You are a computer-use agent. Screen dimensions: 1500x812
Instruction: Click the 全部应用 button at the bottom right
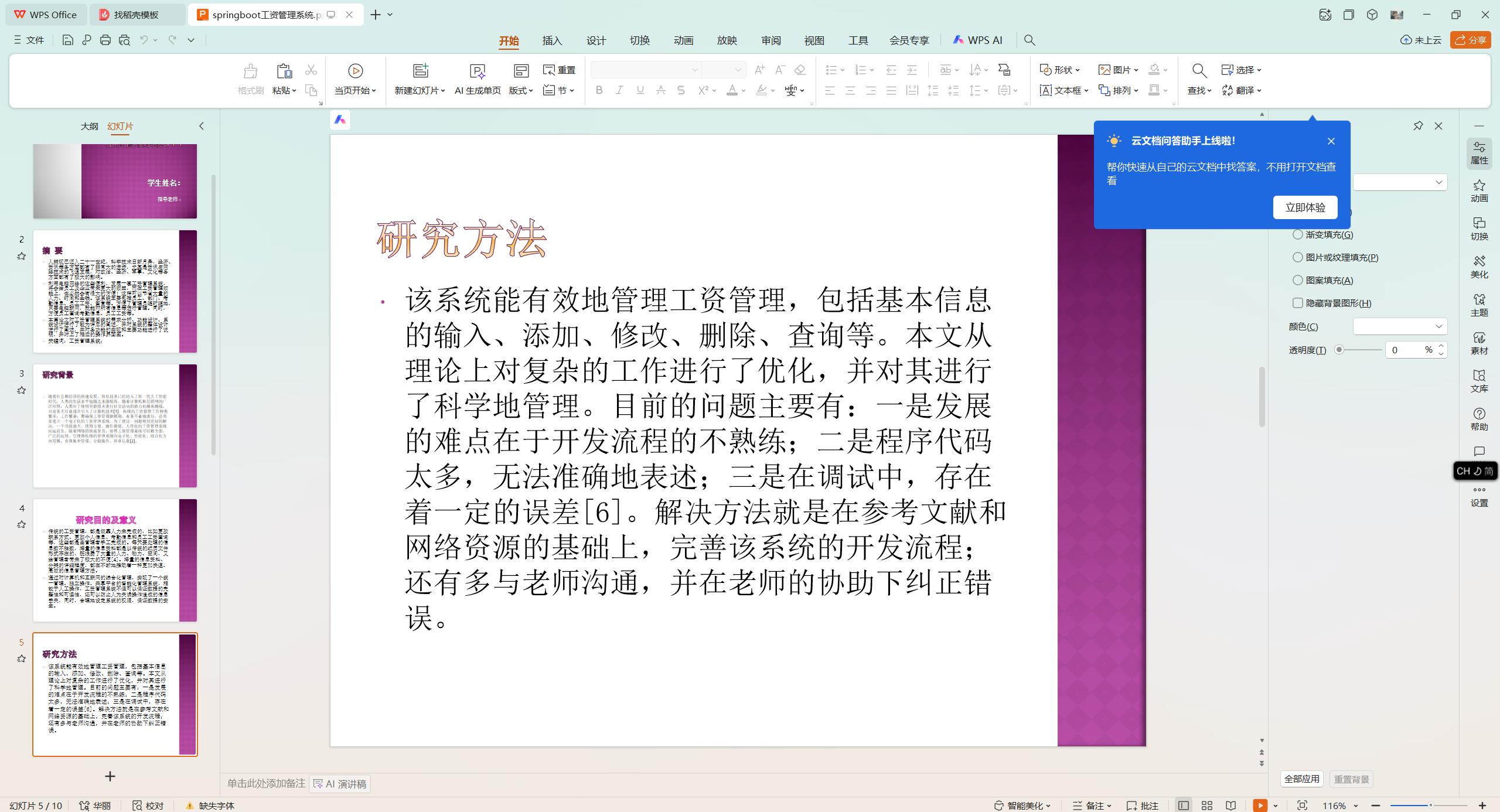tap(1302, 779)
